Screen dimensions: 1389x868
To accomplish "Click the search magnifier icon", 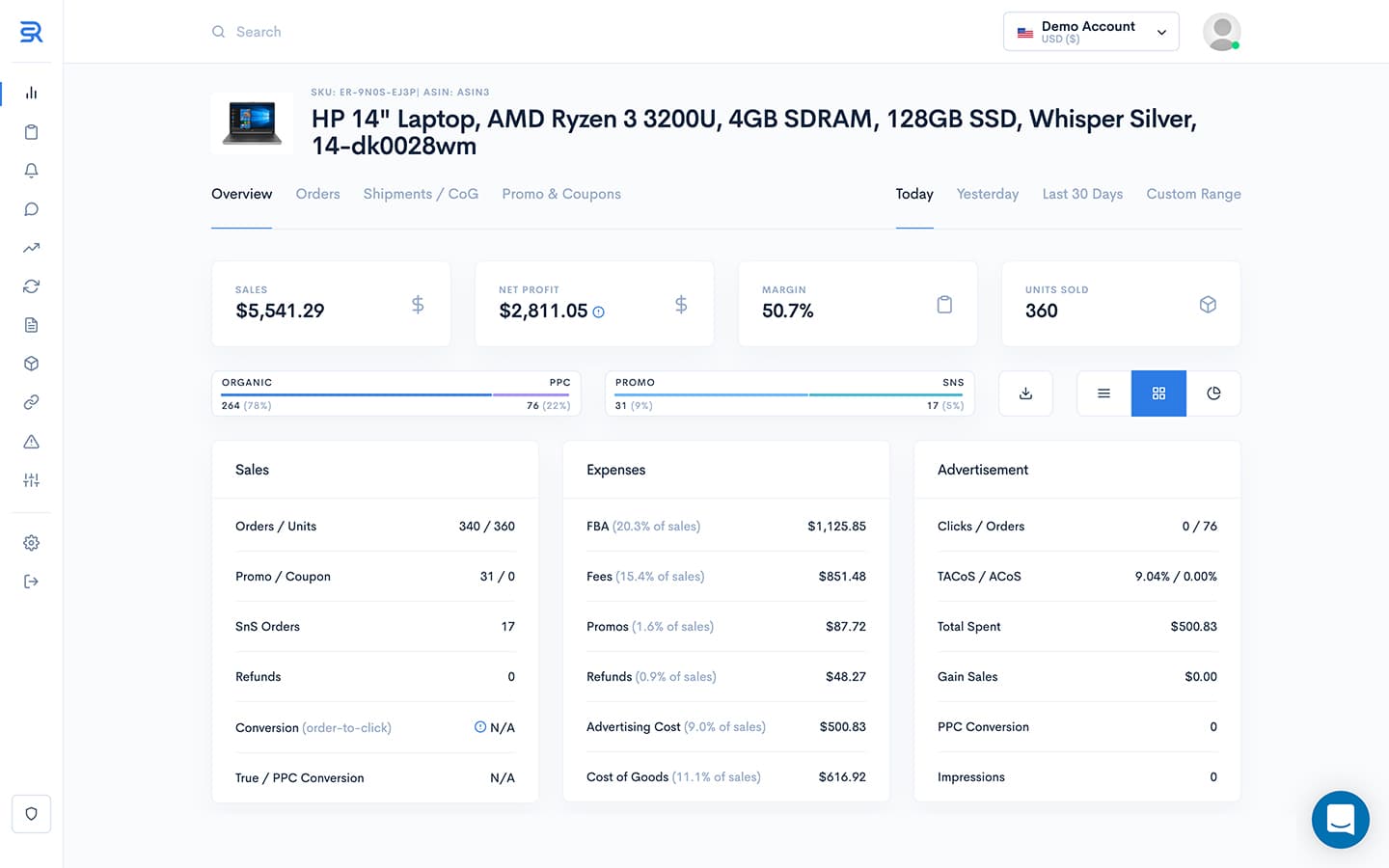I will click(x=218, y=32).
